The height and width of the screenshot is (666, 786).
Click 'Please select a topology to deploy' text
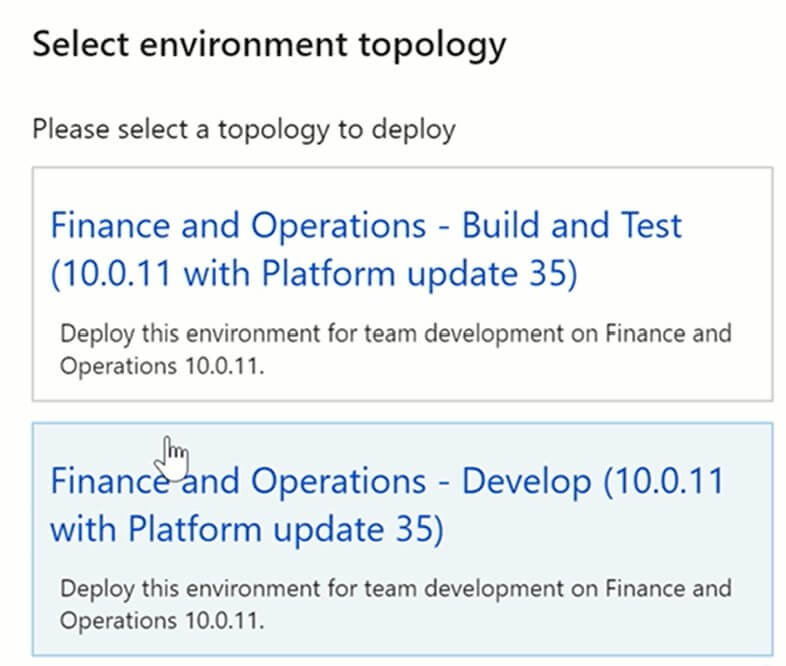point(243,129)
